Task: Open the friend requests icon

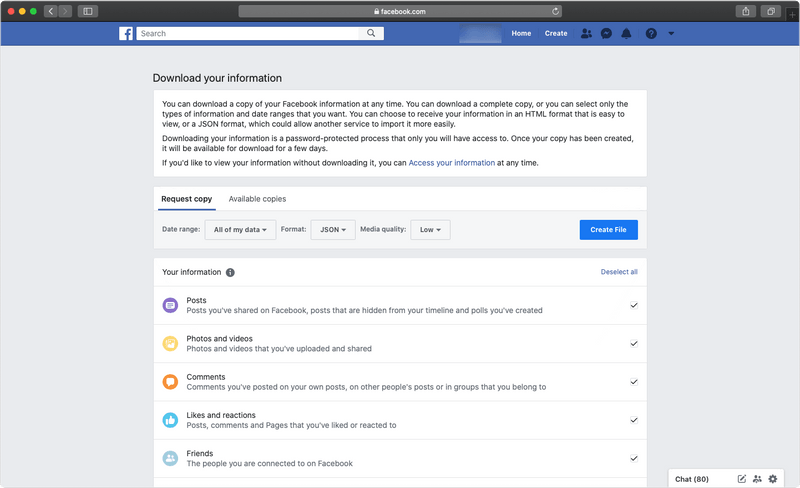Action: coord(586,33)
